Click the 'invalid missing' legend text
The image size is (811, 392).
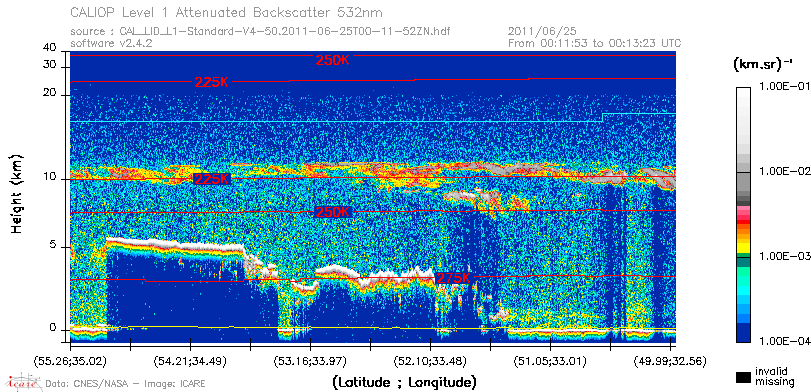[774, 376]
